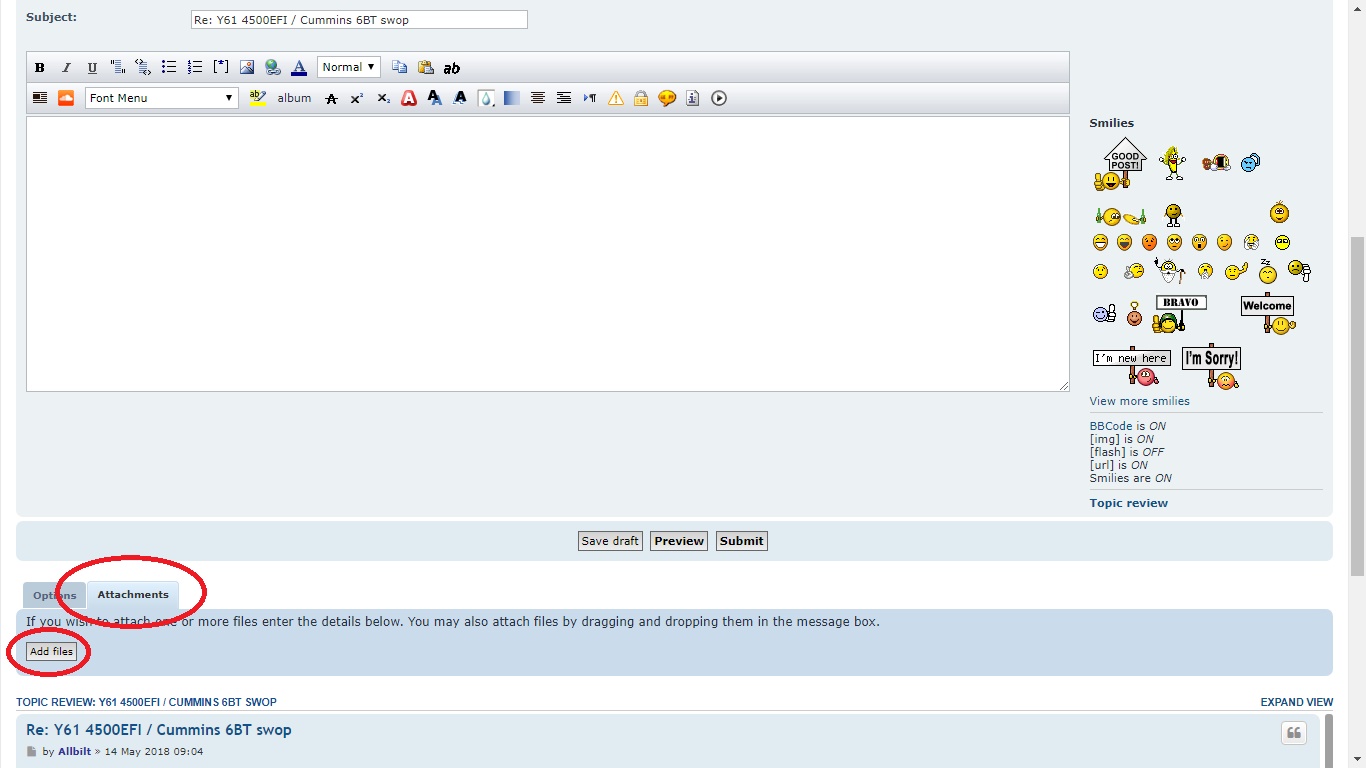This screenshot has width=1366, height=768.
Task: Insert superscript x² formatting
Action: point(357,98)
